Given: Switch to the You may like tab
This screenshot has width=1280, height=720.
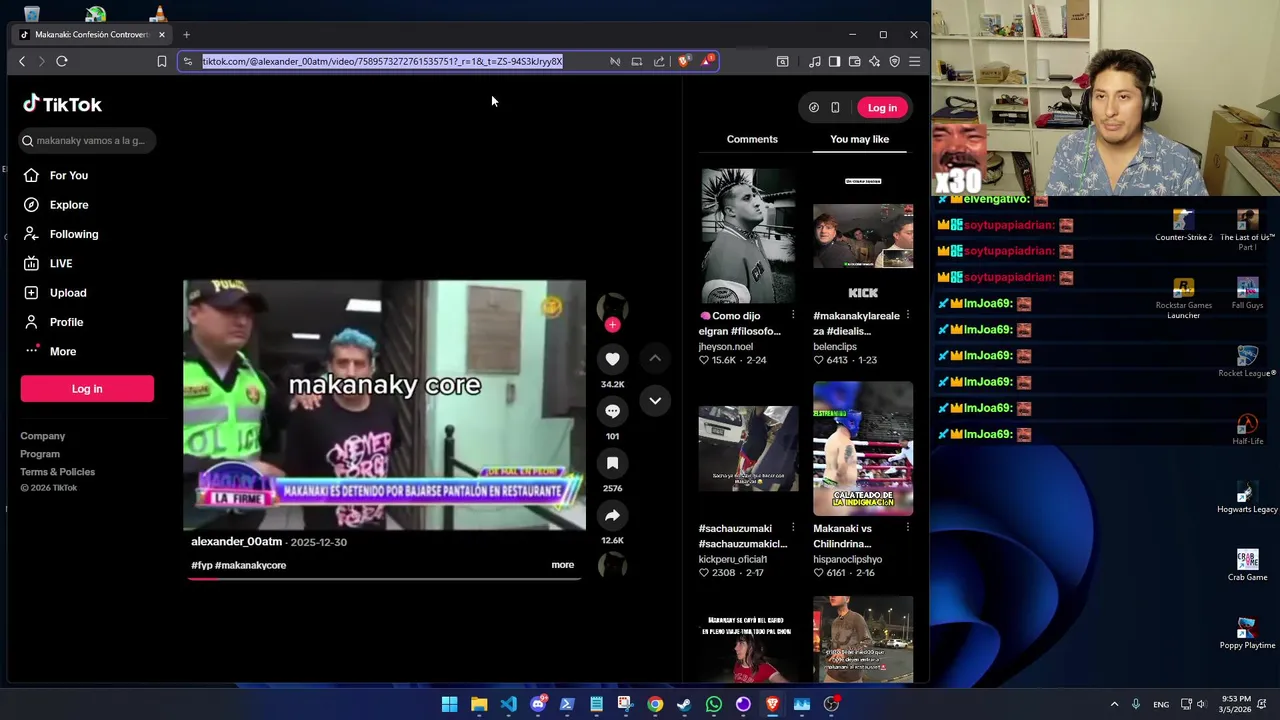Looking at the screenshot, I should 859,139.
